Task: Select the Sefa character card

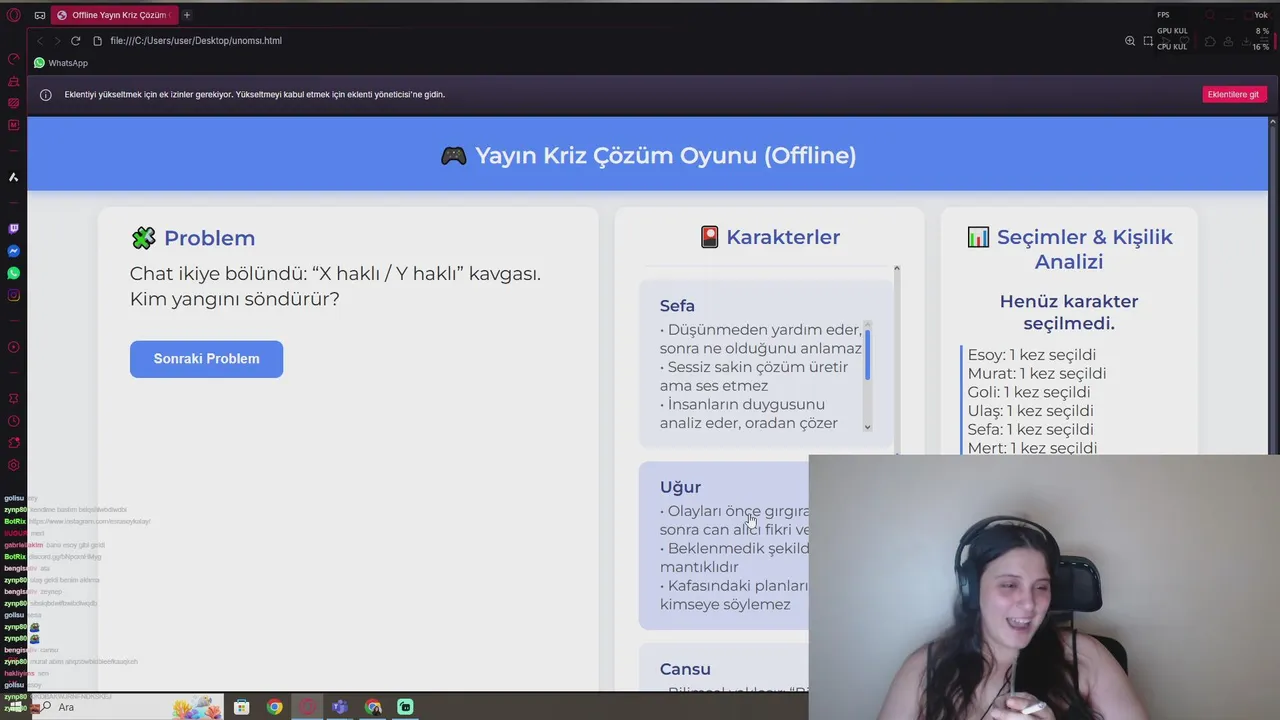Action: 765,363
